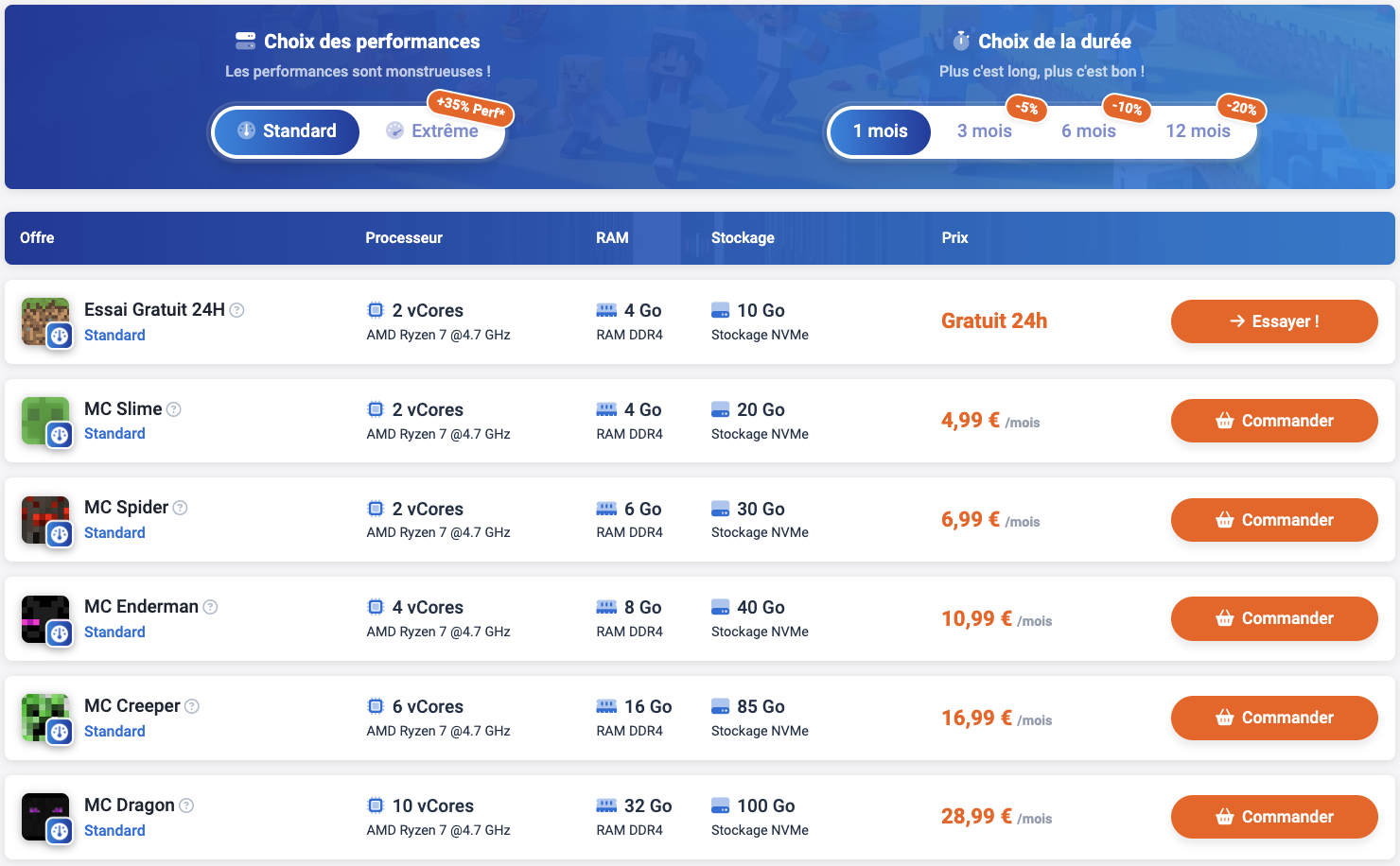Open info tooltip icon for MC Spider
Screen dimensions: 1400x866
181,508
